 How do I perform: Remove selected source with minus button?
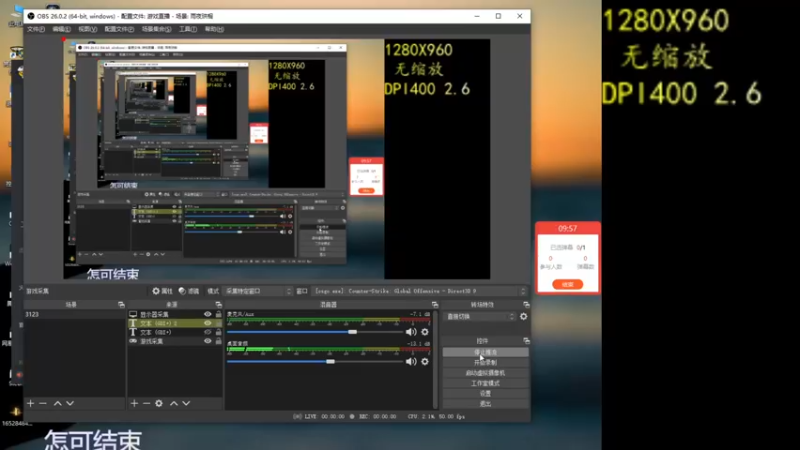146,404
